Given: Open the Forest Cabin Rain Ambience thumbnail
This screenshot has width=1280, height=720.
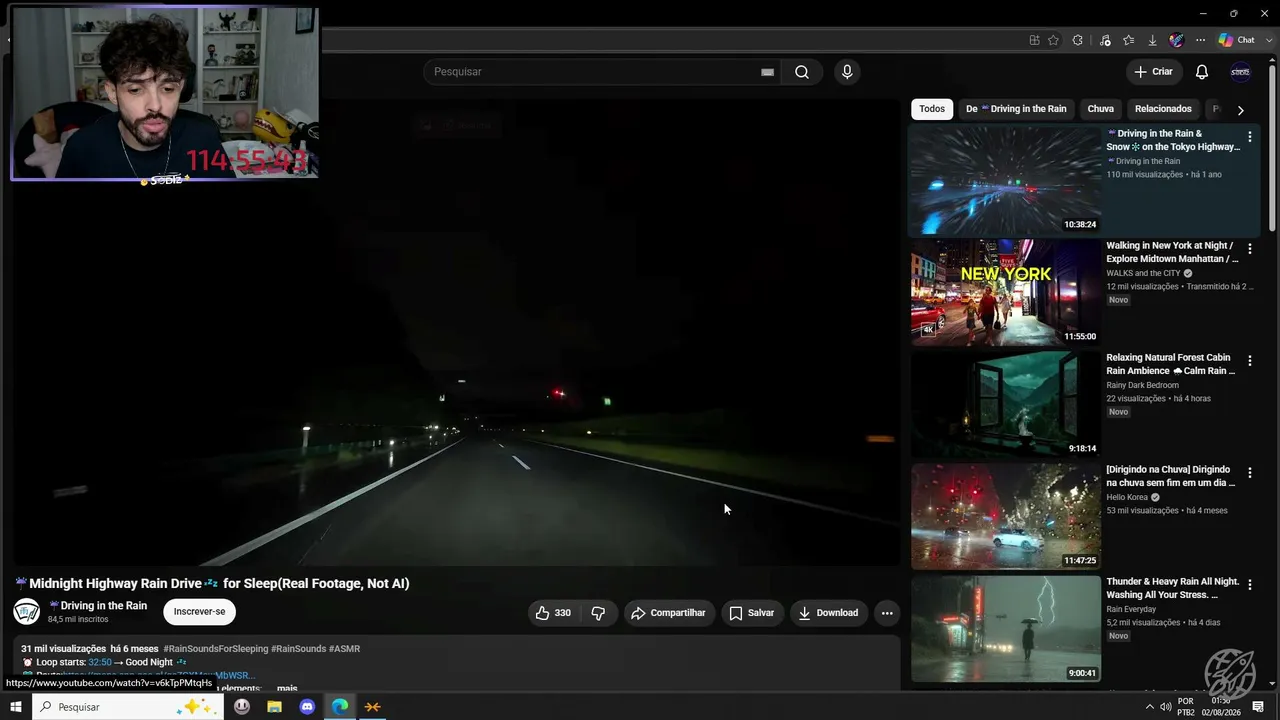Looking at the screenshot, I should [1006, 404].
